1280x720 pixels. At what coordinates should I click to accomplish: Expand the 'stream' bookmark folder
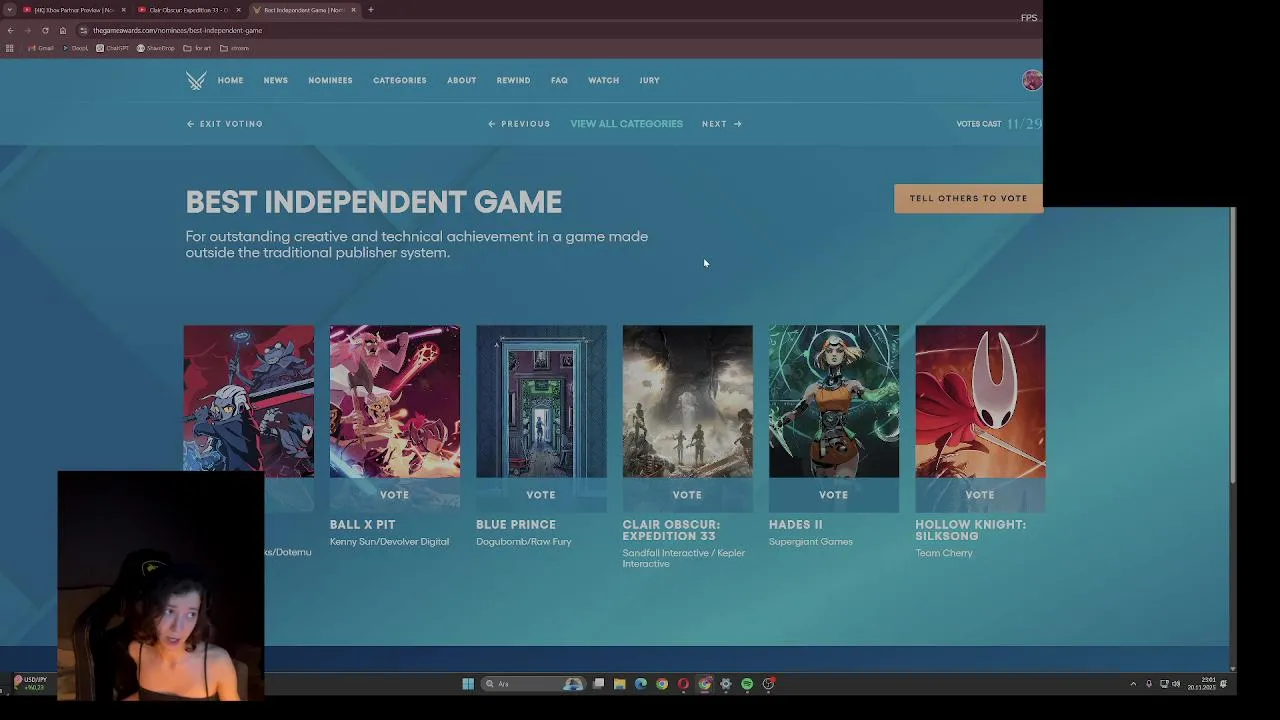[x=234, y=48]
